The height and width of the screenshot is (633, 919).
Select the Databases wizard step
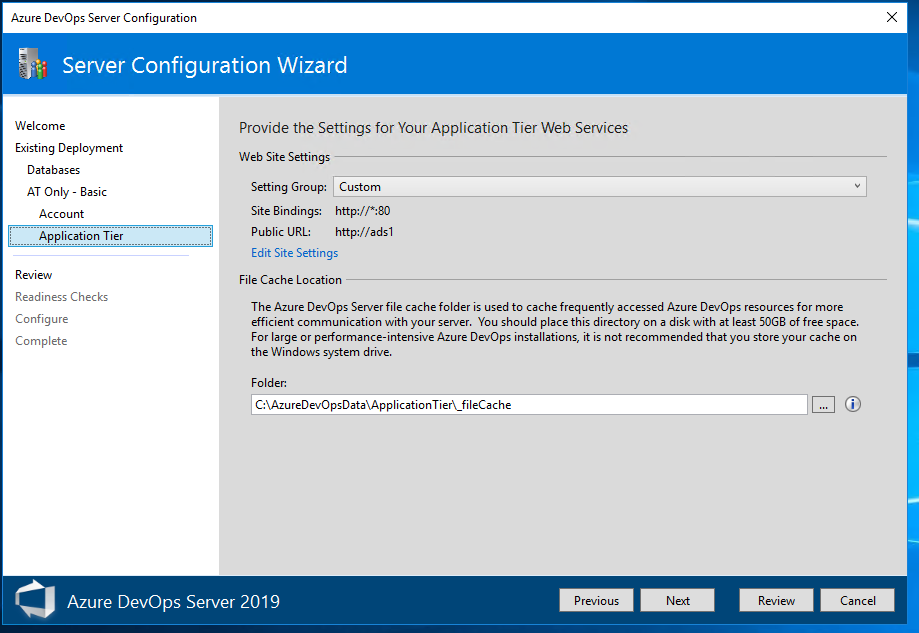(53, 170)
